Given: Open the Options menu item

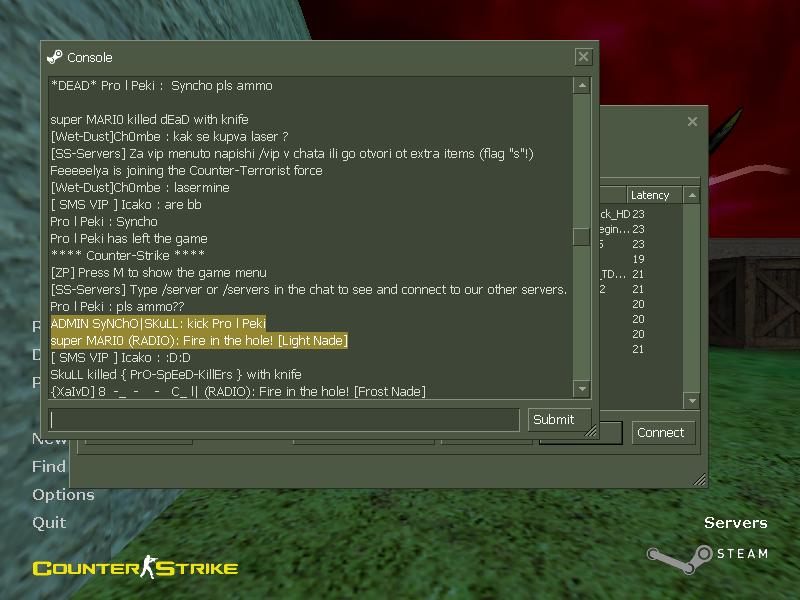Looking at the screenshot, I should [63, 494].
